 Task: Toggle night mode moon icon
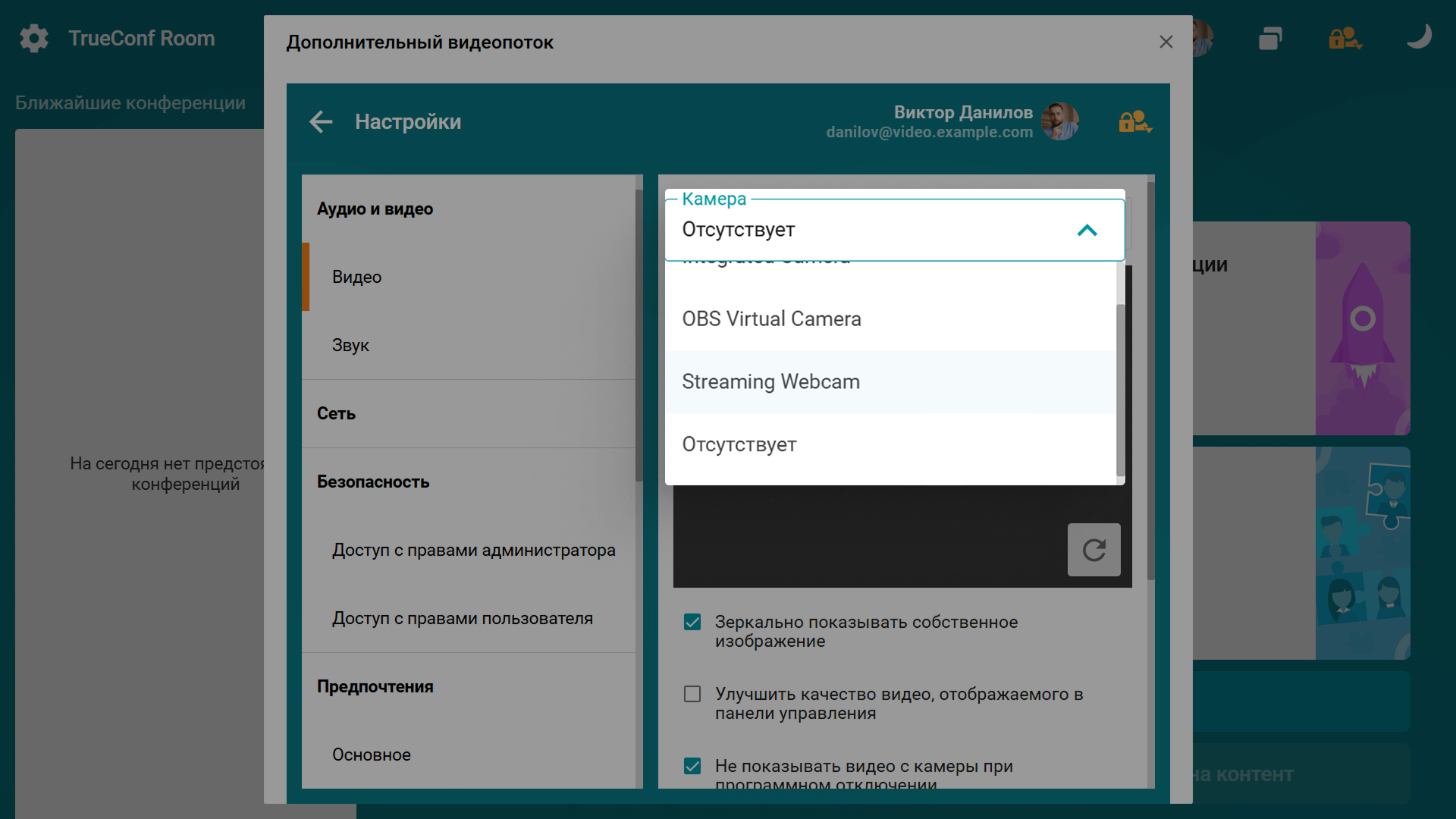[x=1419, y=36]
